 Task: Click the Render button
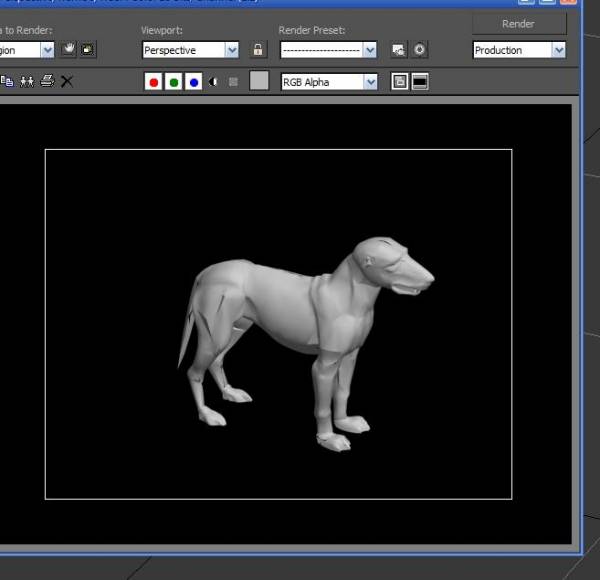point(518,23)
